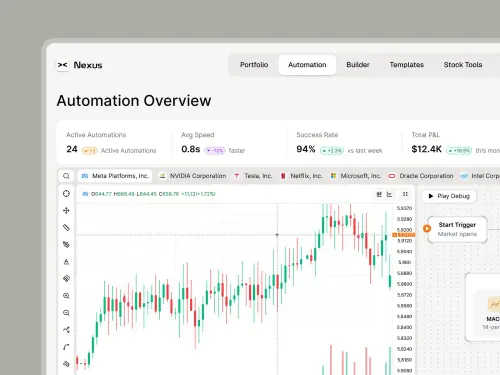Click the 'Automation Overview' heading
Screen dimensions: 500x375
click(x=134, y=101)
